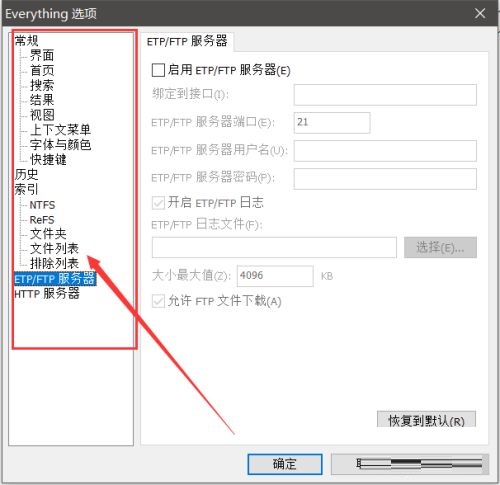Open 字体与颜色 settings

coord(60,145)
